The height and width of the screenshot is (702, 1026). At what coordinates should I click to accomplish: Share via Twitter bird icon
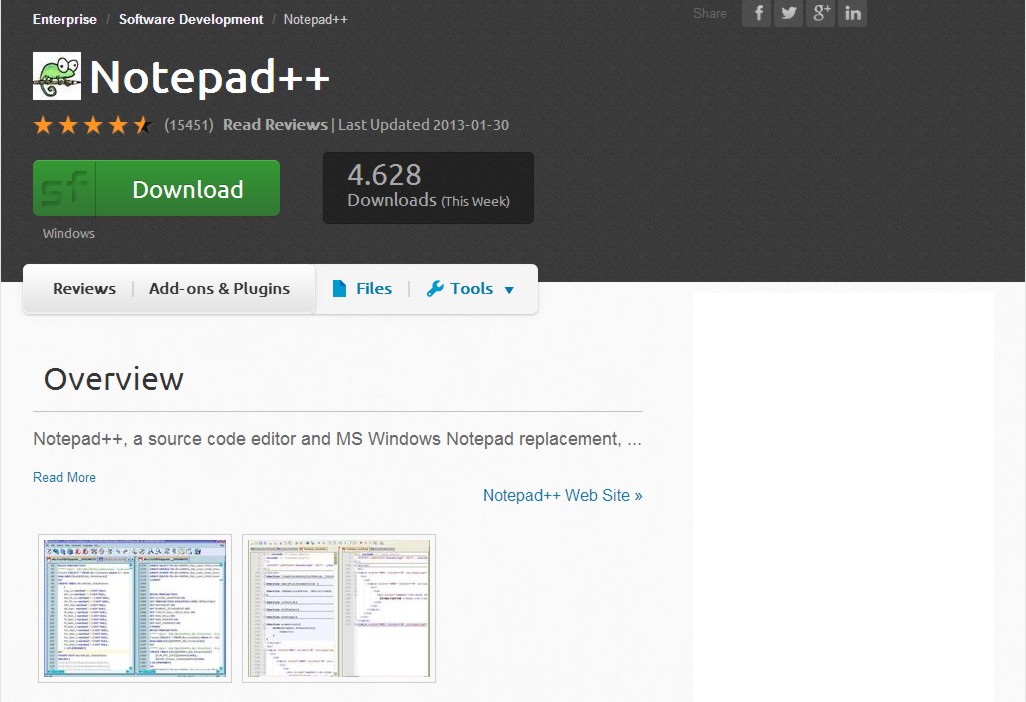coord(788,12)
